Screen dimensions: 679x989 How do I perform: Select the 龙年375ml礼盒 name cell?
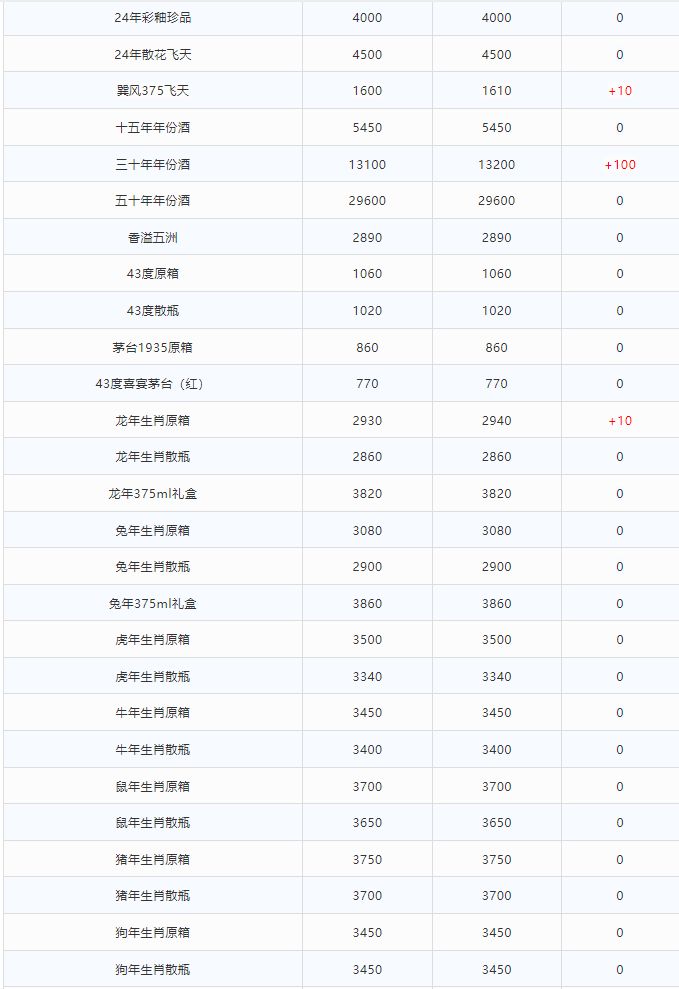coord(153,494)
